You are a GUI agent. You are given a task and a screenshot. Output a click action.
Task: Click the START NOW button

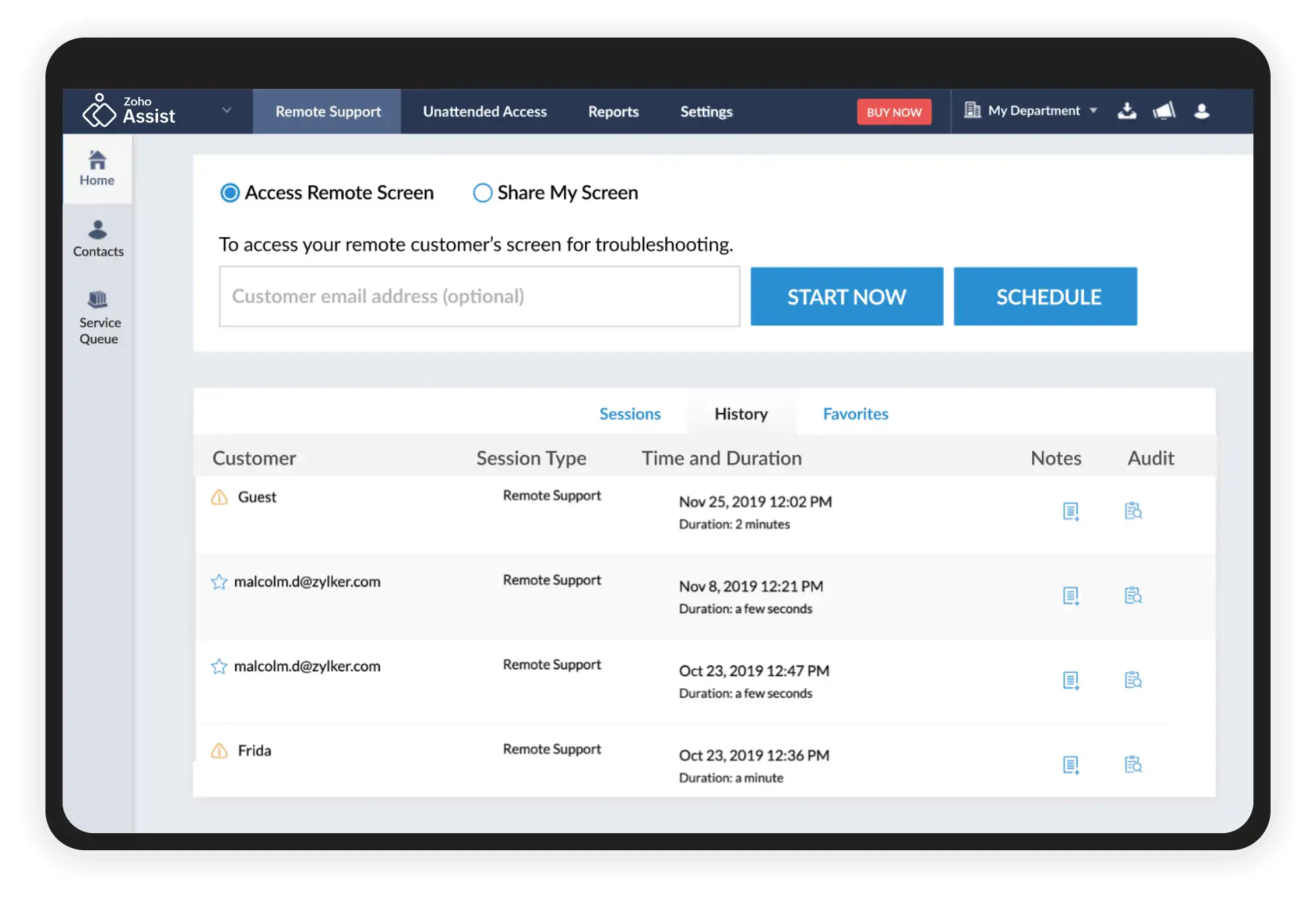[x=846, y=296]
